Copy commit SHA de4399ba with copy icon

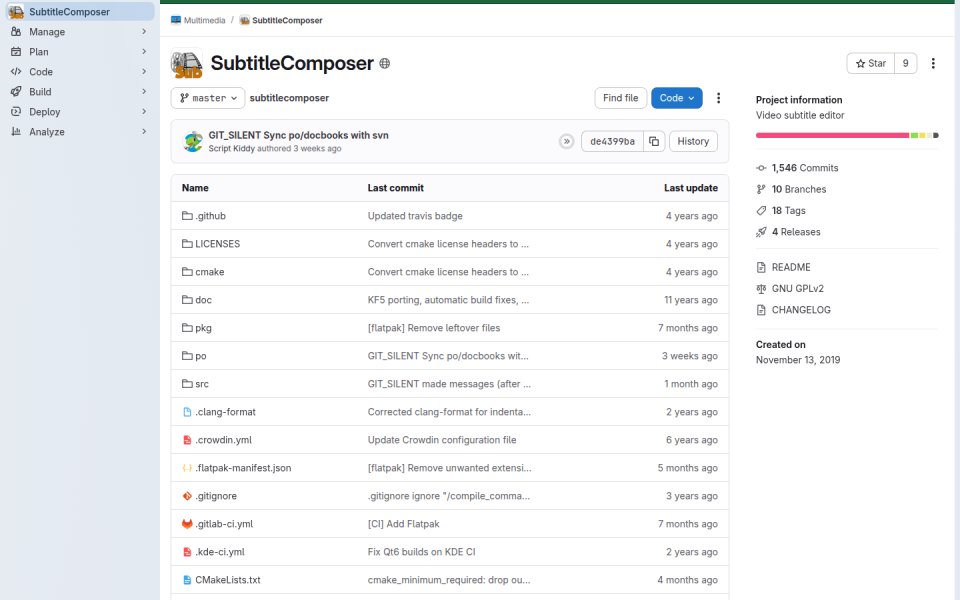[x=654, y=141]
